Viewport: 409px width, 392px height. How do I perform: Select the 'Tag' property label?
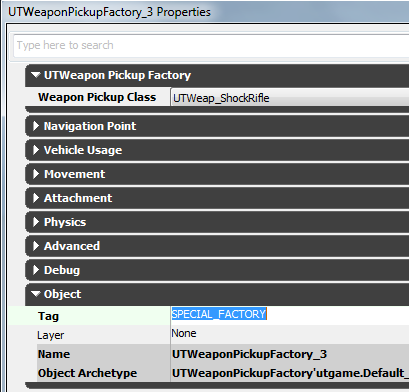click(48, 316)
